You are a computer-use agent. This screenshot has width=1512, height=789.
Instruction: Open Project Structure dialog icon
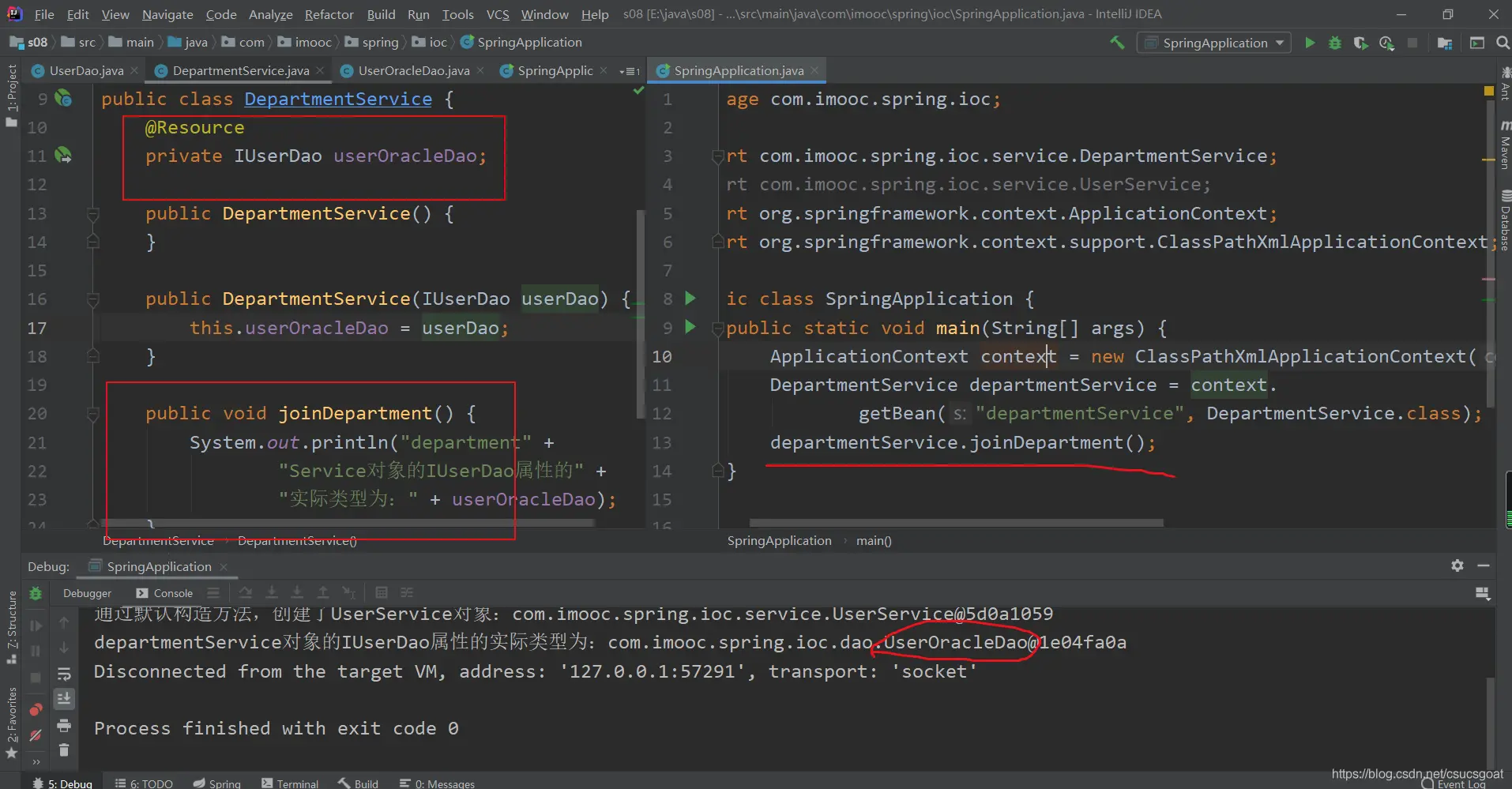(x=1445, y=43)
